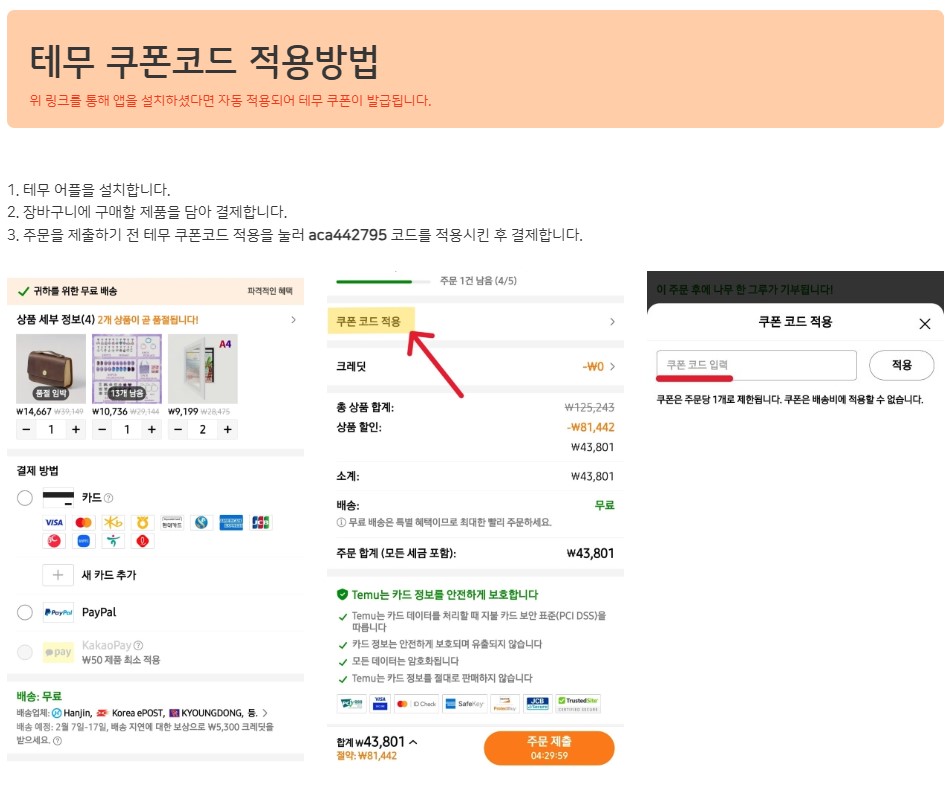Select the PayPal radio button
951x793 pixels.
click(25, 613)
